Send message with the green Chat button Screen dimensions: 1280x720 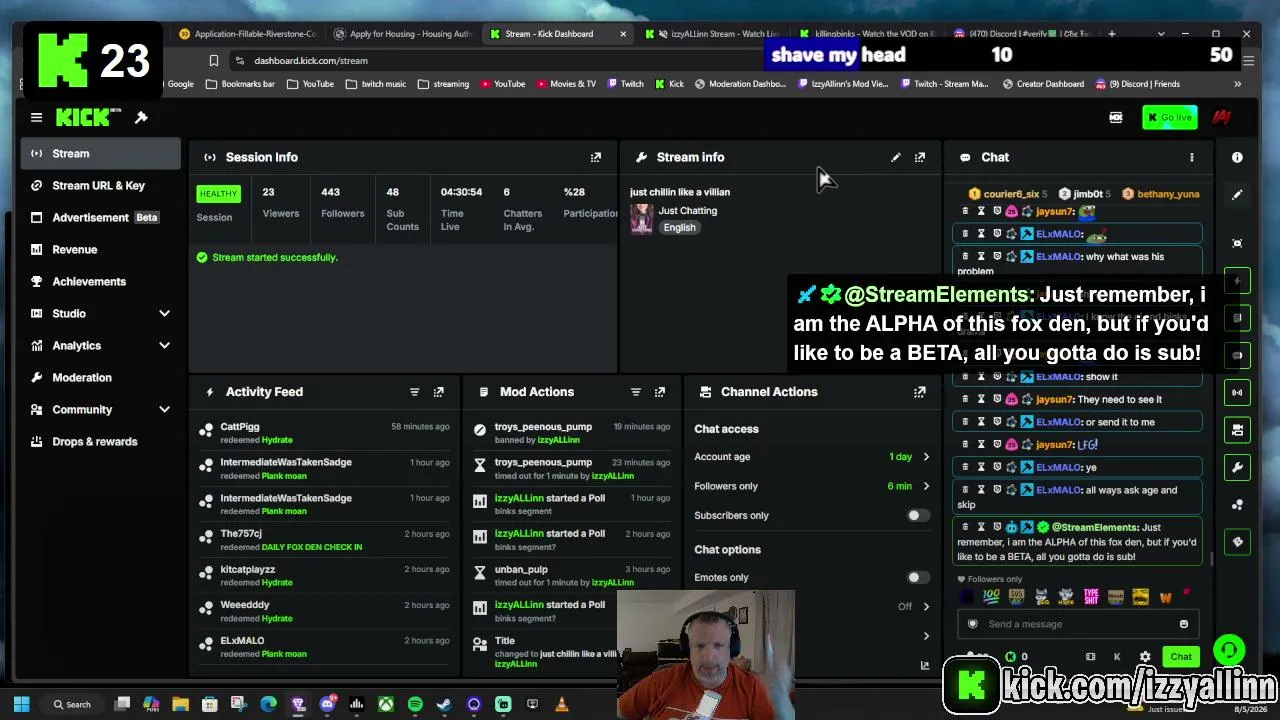[x=1181, y=657]
